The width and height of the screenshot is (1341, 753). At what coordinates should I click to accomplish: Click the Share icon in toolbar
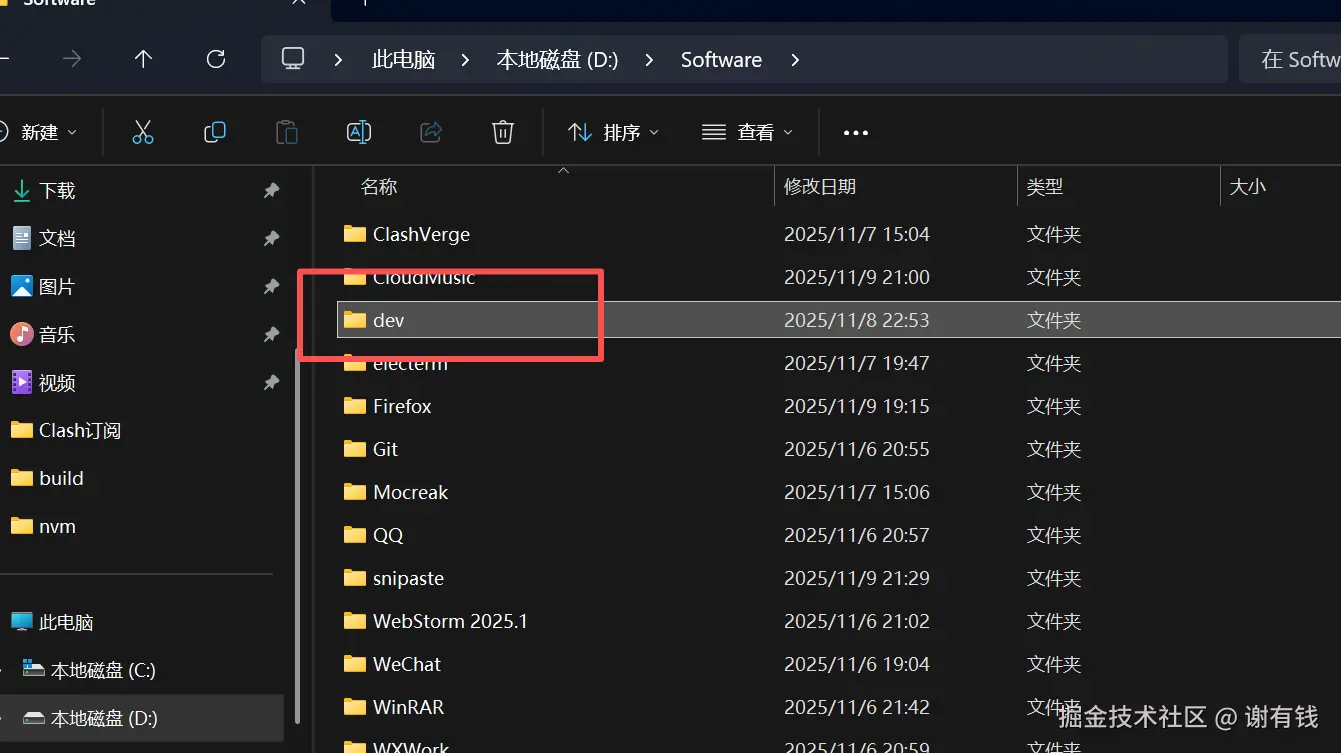[431, 132]
